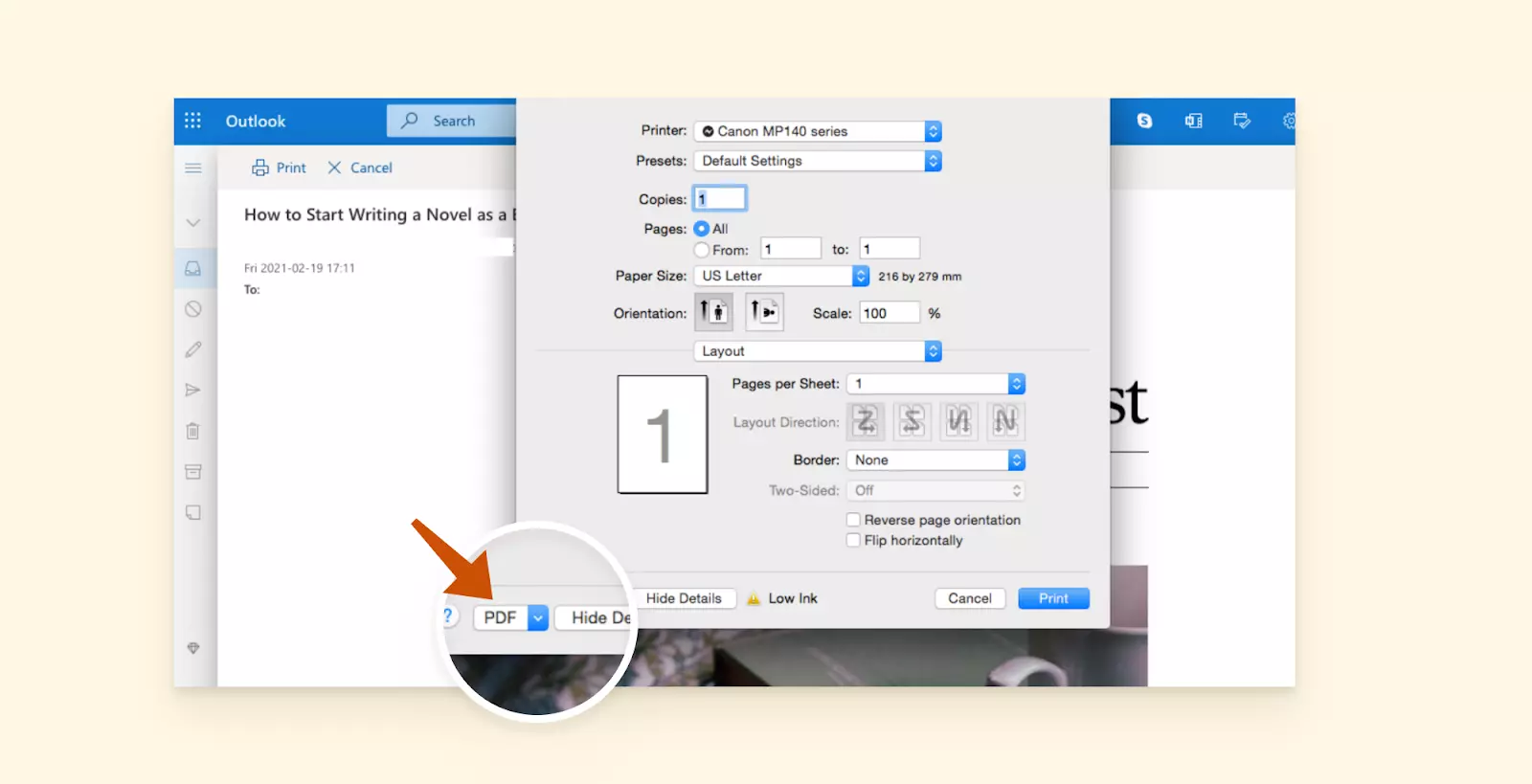Open the Drafts pencil icon in sidebar
The height and width of the screenshot is (784, 1532).
(x=193, y=349)
